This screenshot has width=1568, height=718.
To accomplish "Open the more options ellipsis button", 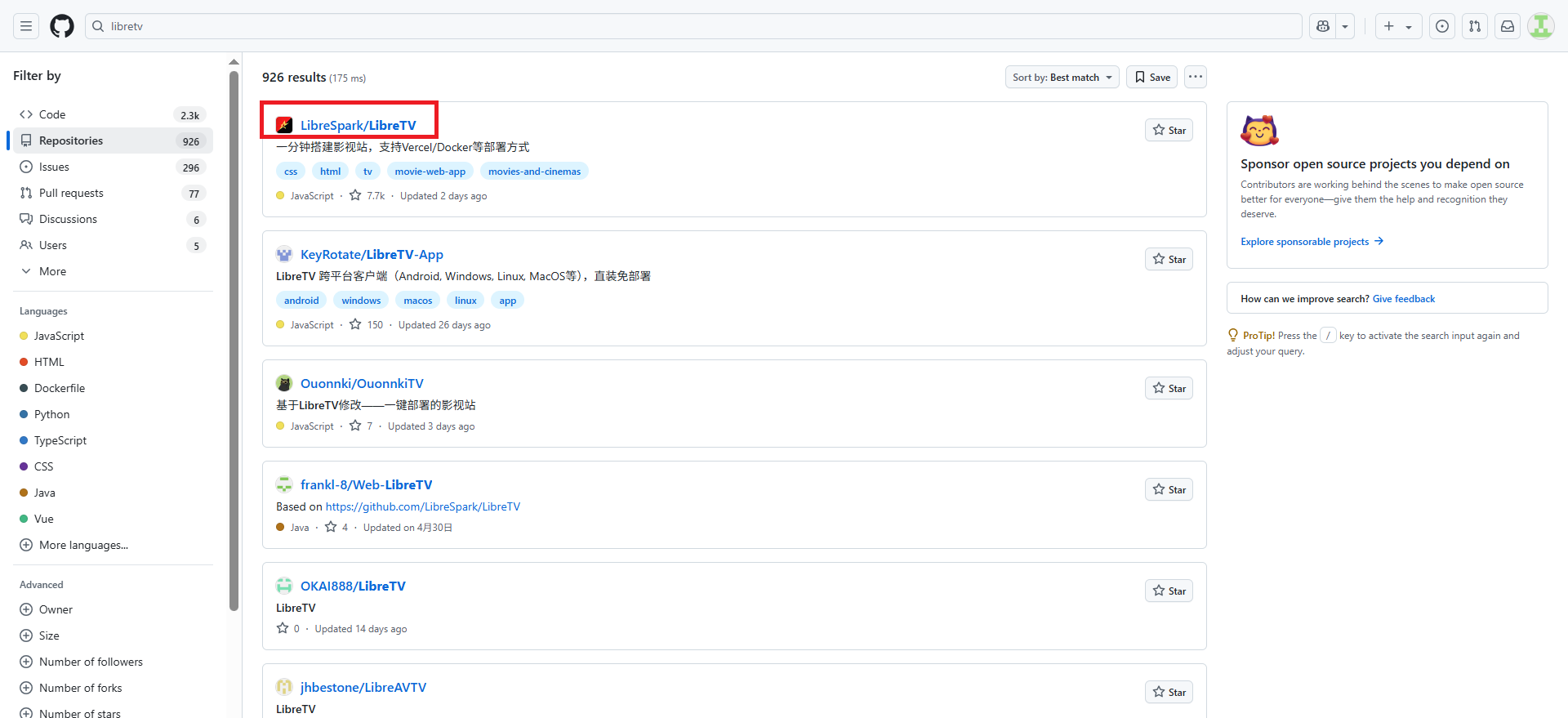I will coord(1196,77).
